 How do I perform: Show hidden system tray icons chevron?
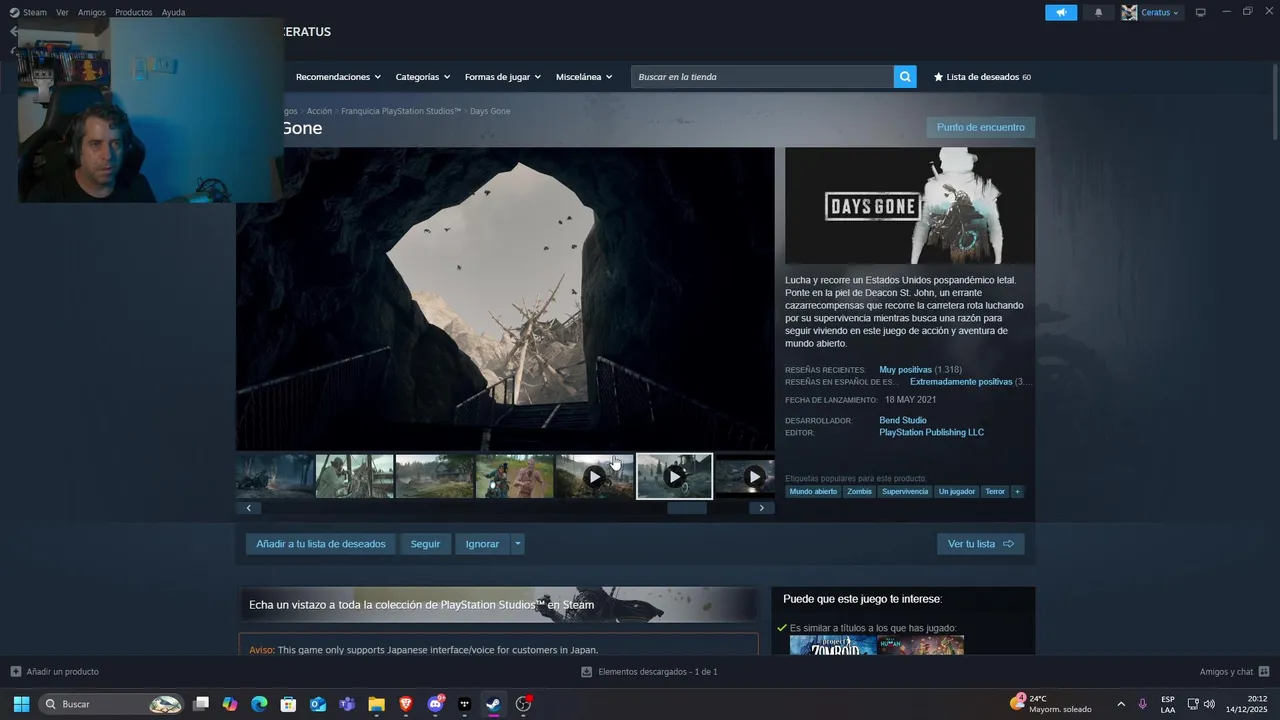coord(1120,704)
